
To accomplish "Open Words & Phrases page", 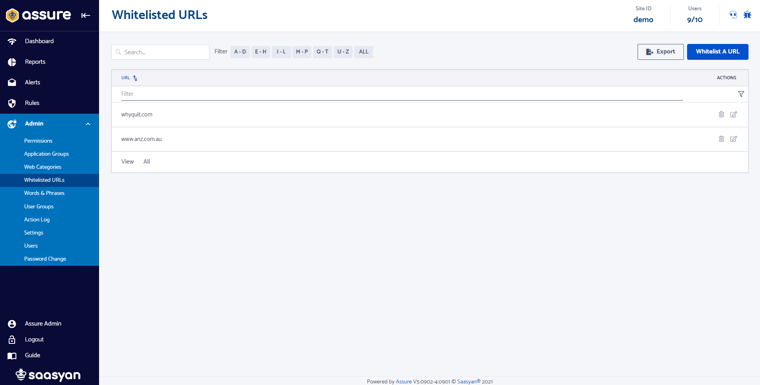I will pyautogui.click(x=44, y=193).
